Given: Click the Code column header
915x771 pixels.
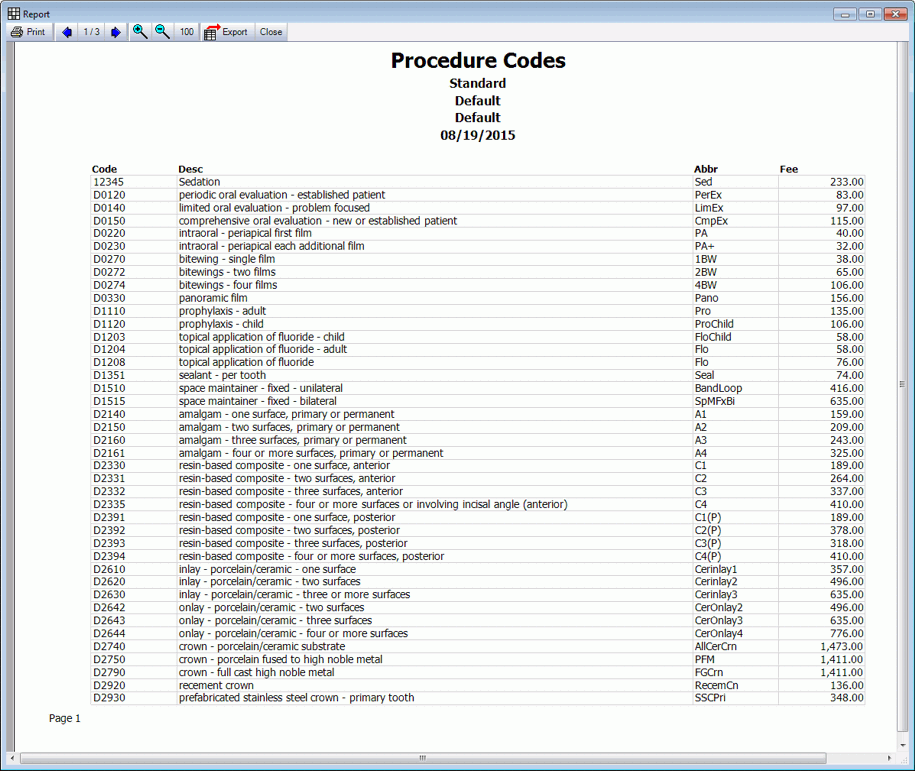Looking at the screenshot, I should click(104, 169).
